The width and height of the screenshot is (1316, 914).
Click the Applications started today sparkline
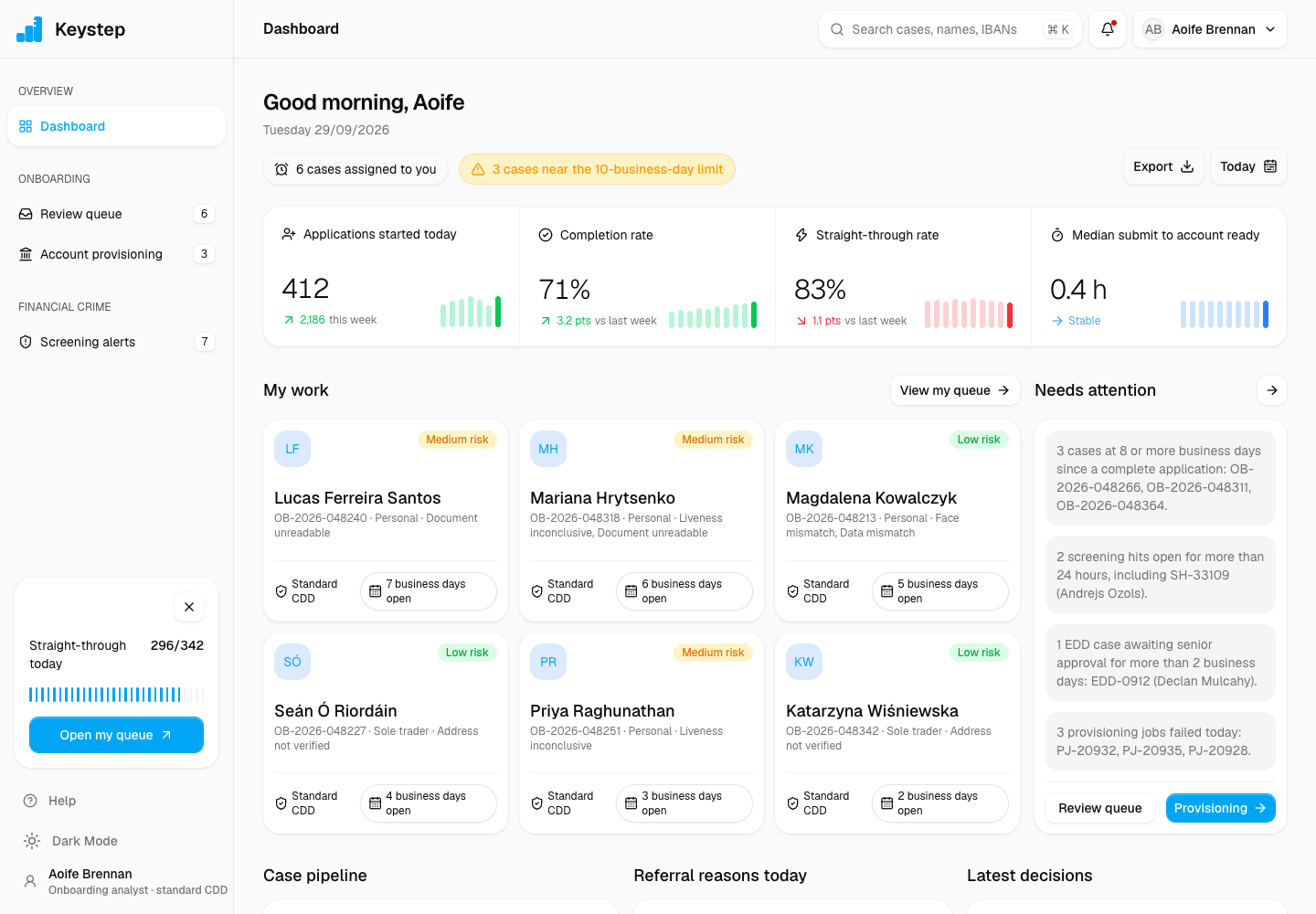click(x=471, y=312)
